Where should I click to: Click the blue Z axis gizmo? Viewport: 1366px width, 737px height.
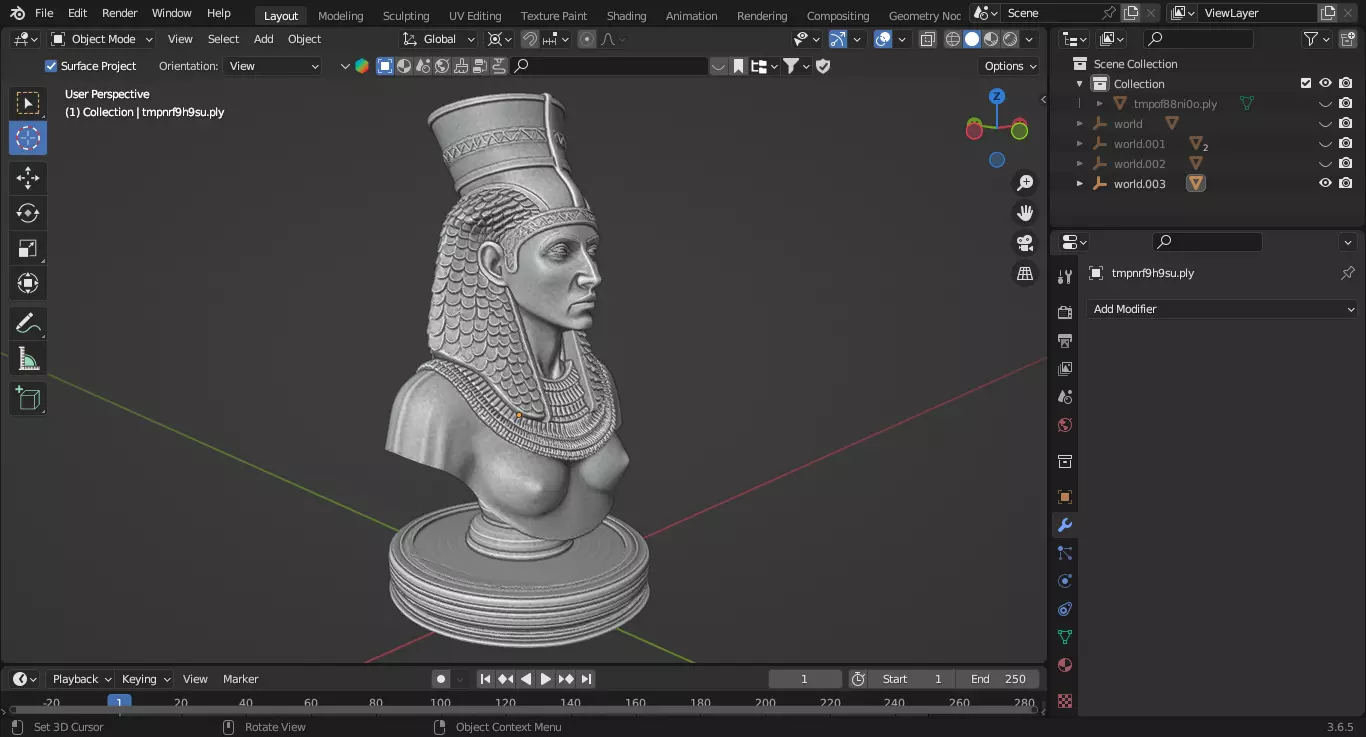tap(997, 96)
